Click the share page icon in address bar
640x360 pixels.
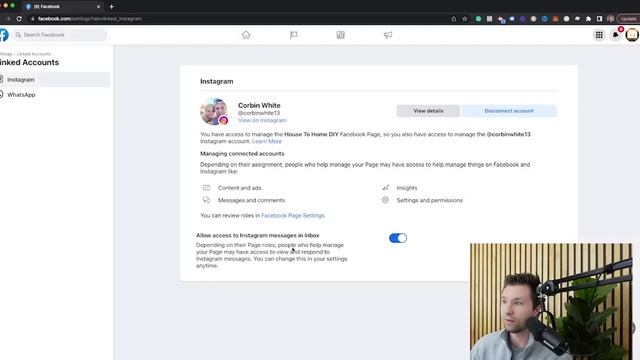coord(453,19)
